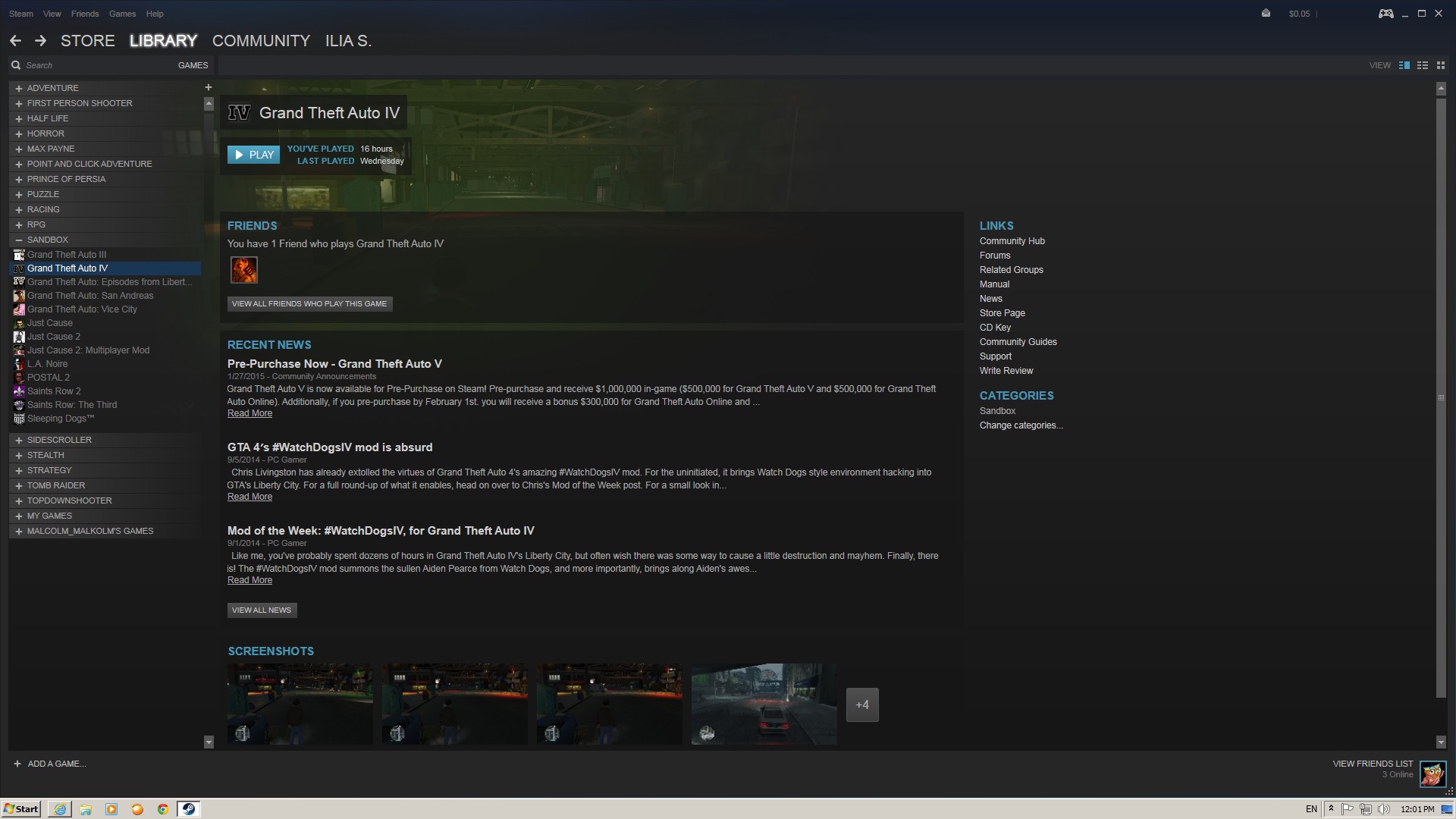Select Grand Theft Auto: Vice City in the sidebar
This screenshot has height=819, width=1456.
82,309
